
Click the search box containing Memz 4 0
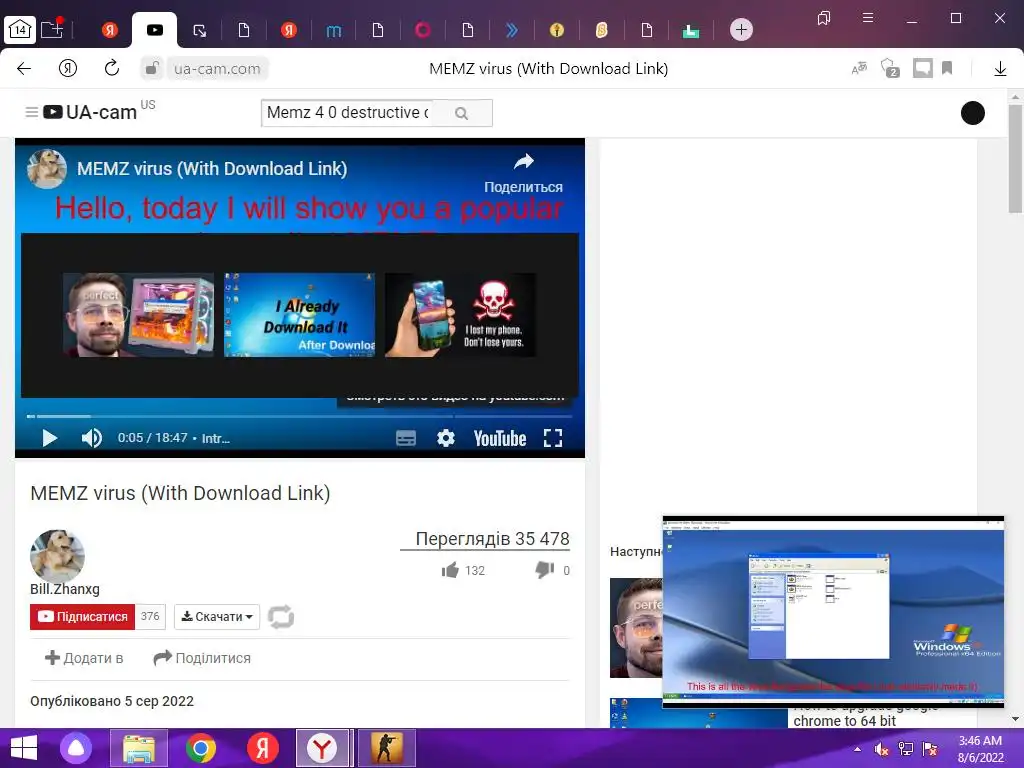(346, 112)
